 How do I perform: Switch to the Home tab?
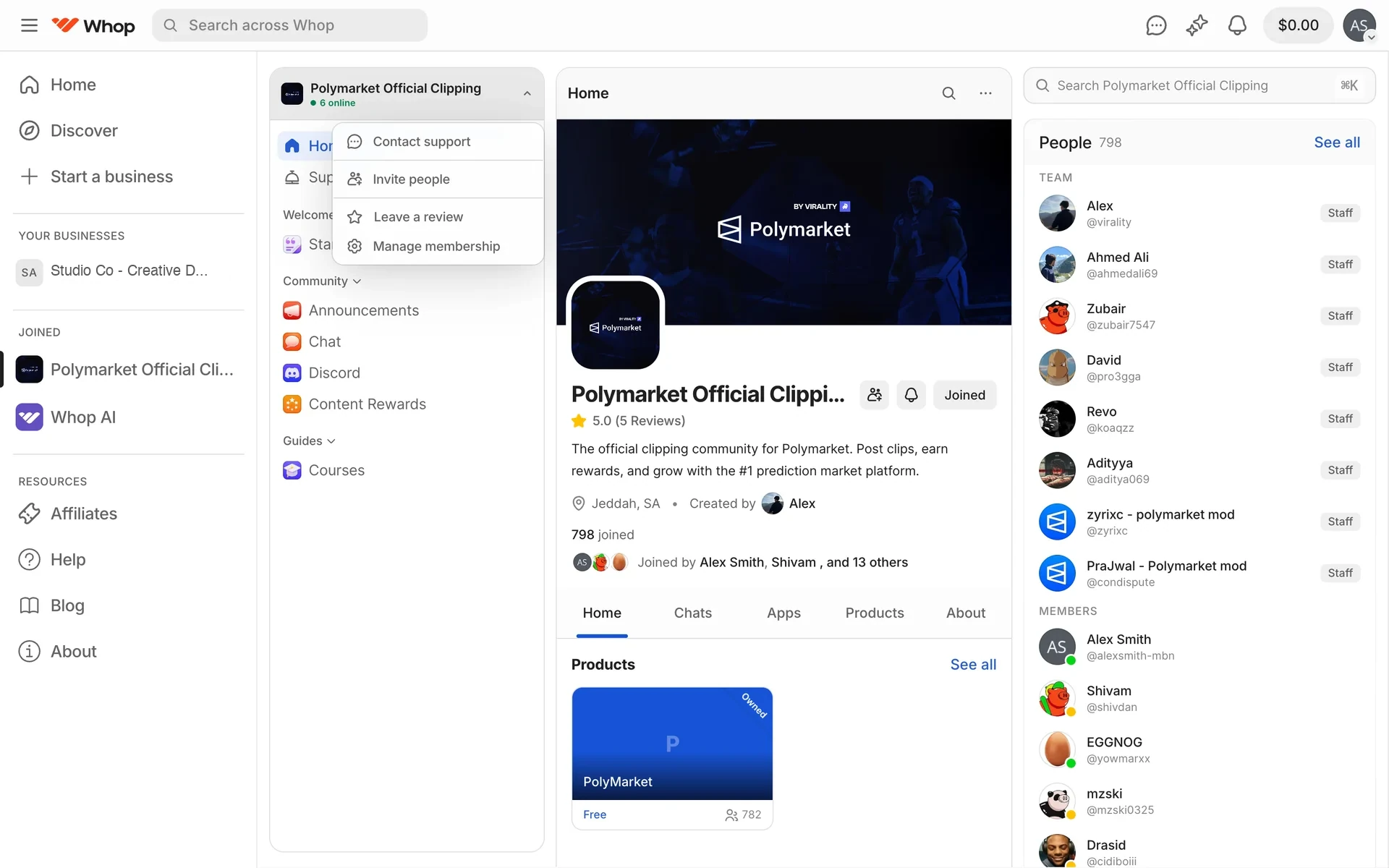point(602,613)
